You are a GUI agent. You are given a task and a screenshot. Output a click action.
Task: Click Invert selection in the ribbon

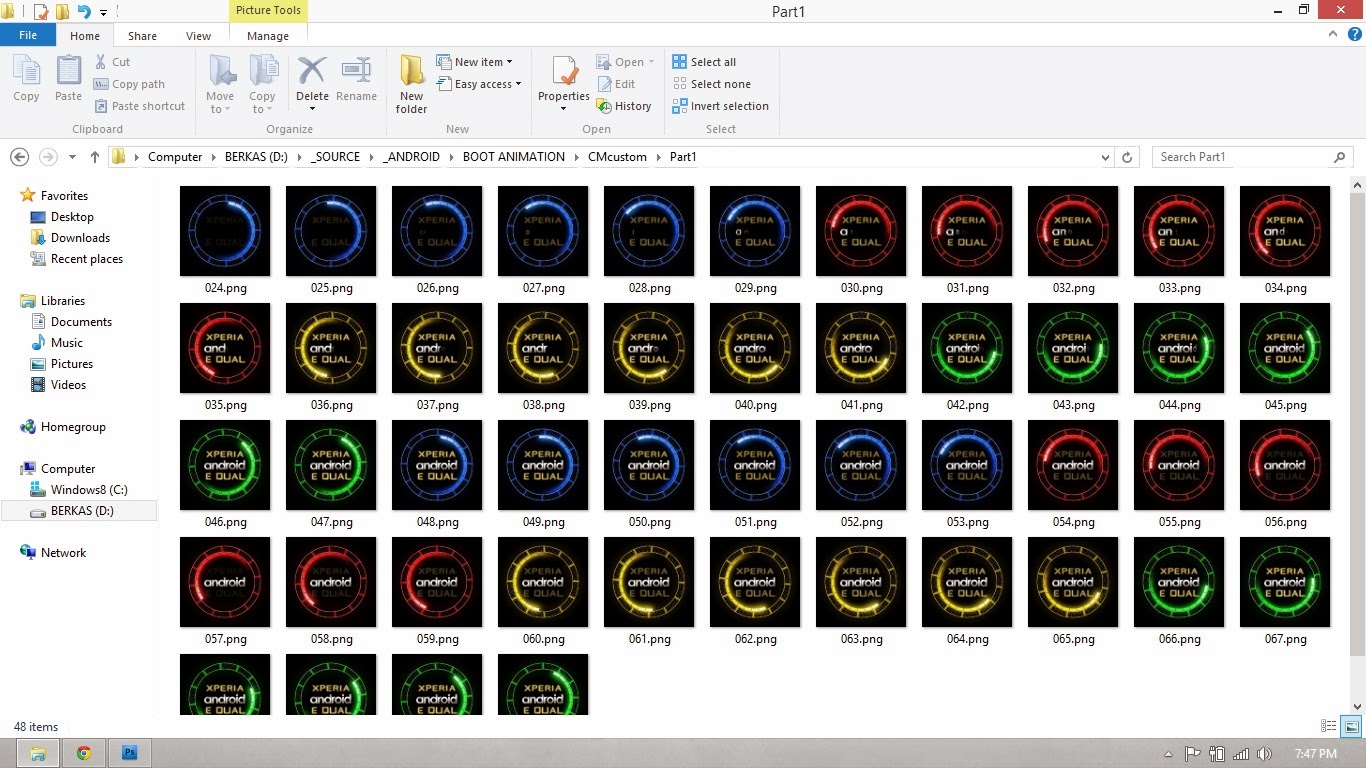coord(720,106)
